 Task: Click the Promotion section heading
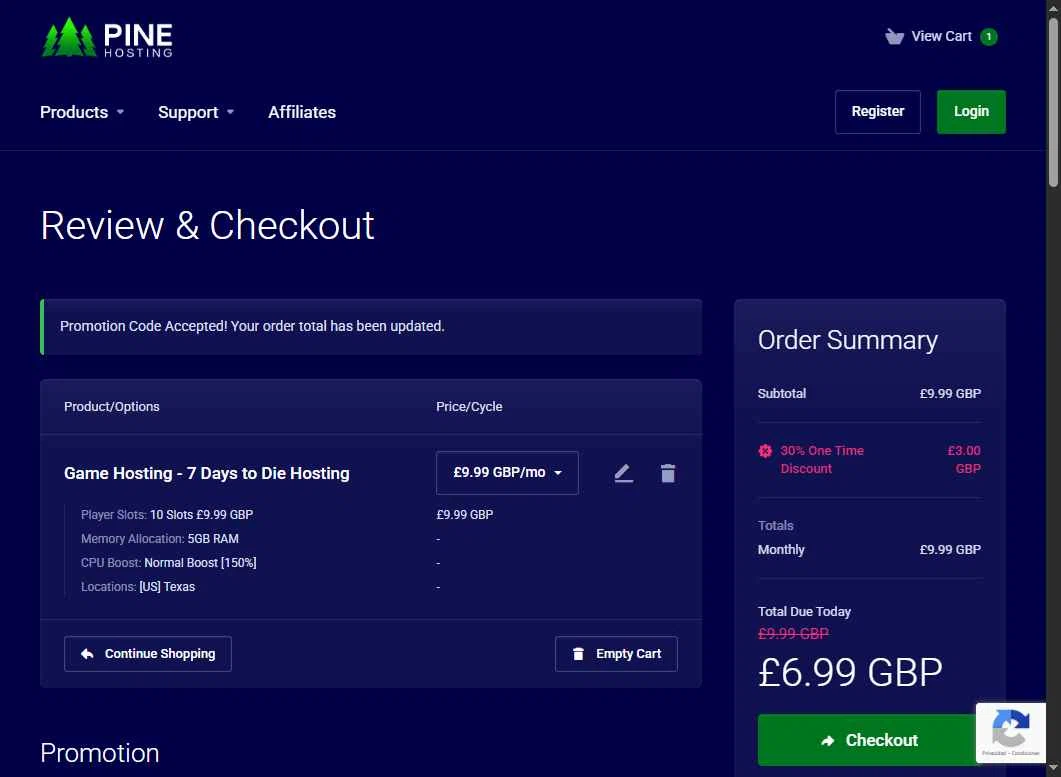coord(99,753)
